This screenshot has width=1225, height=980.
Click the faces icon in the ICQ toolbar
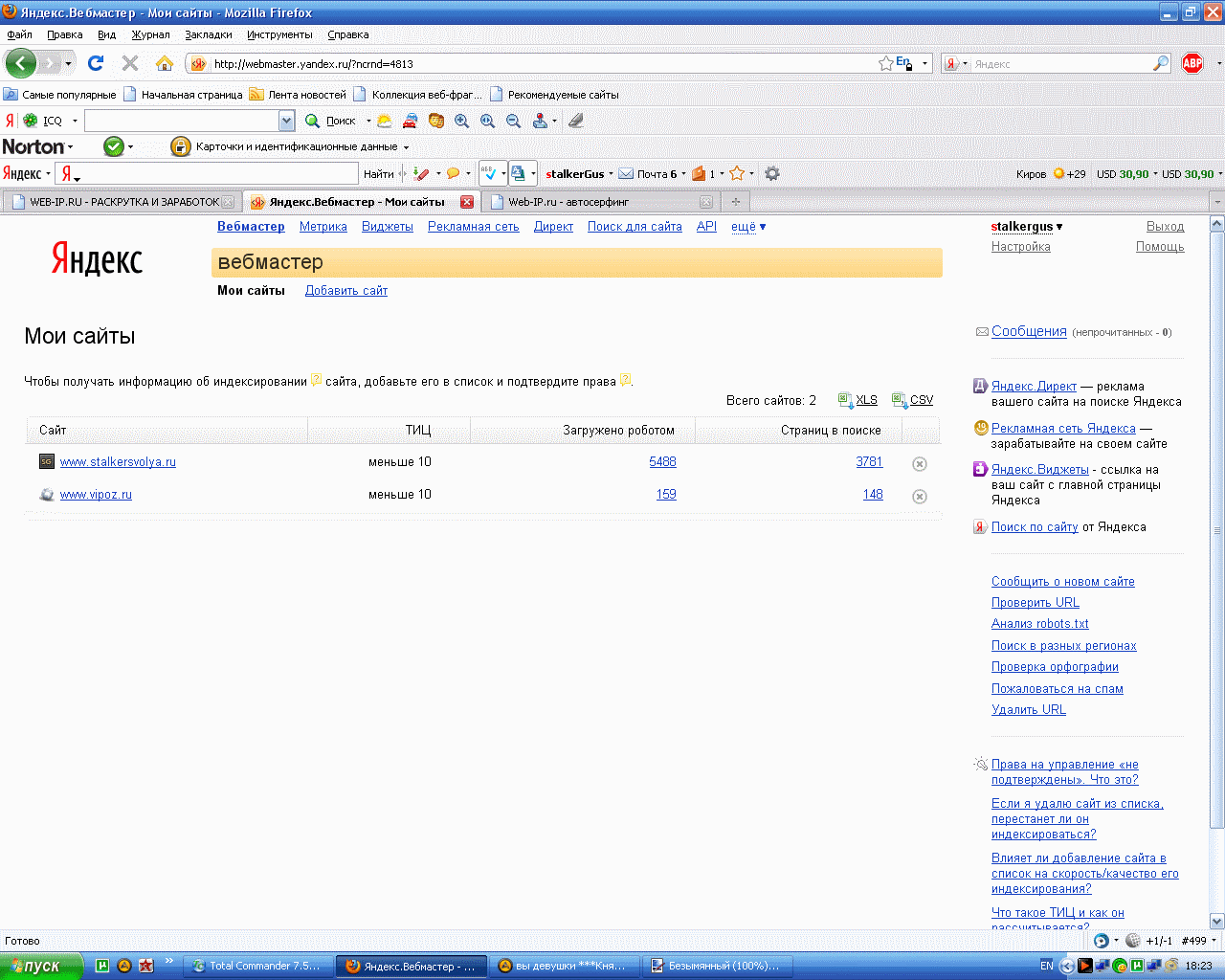(x=436, y=121)
